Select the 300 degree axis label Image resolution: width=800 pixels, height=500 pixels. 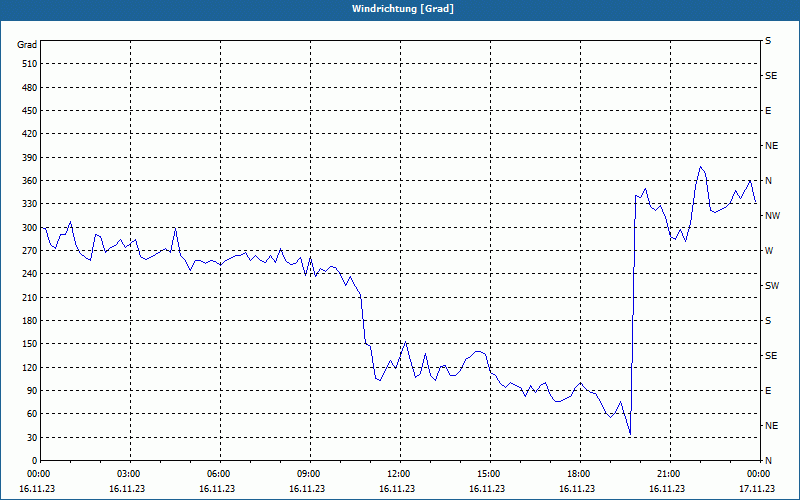tap(30, 228)
